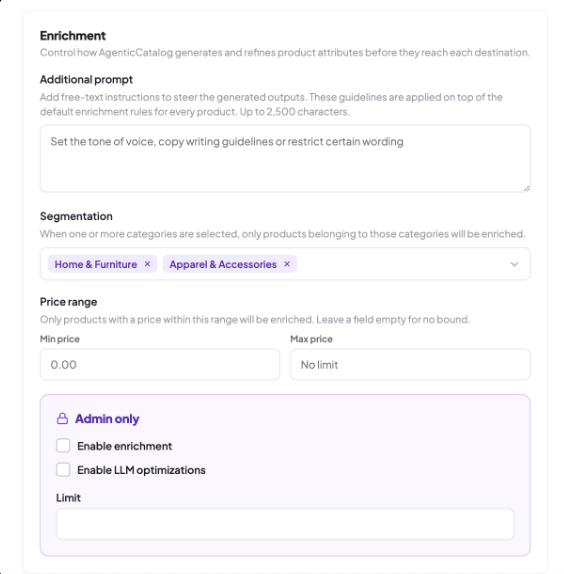Click the Admin only heading

click(x=107, y=418)
